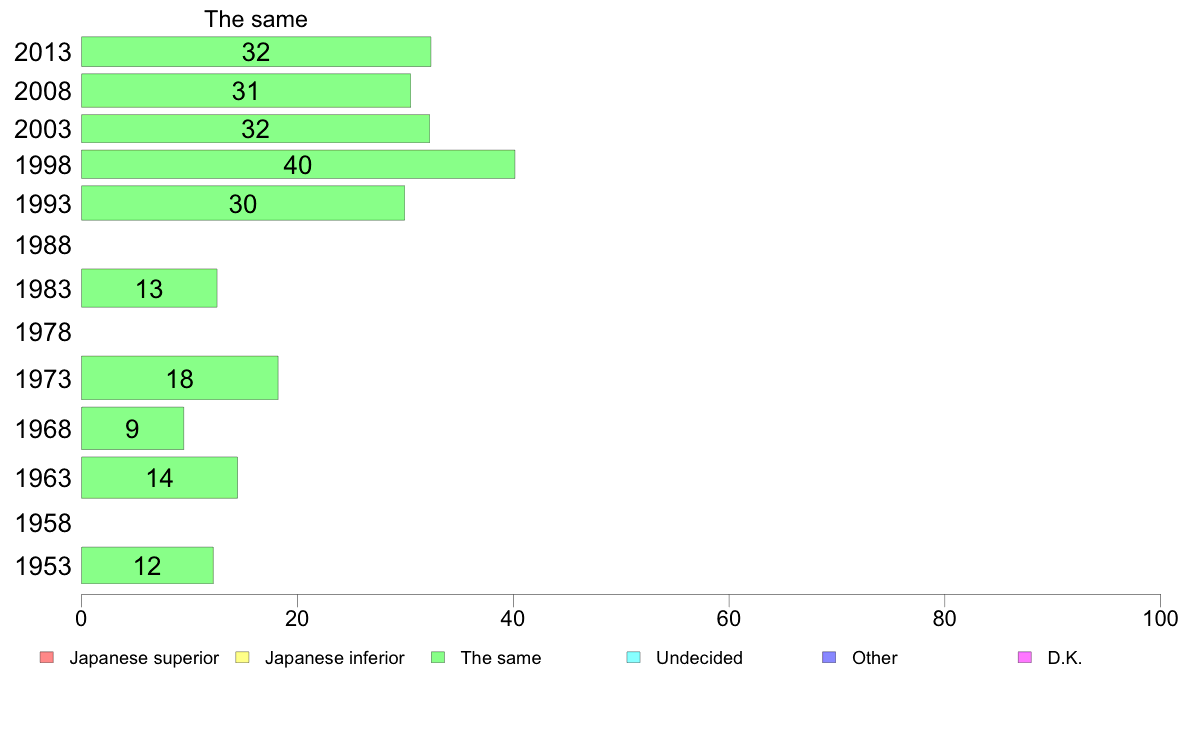Click the 1988 year axis label
1188x736 pixels.
tap(43, 246)
